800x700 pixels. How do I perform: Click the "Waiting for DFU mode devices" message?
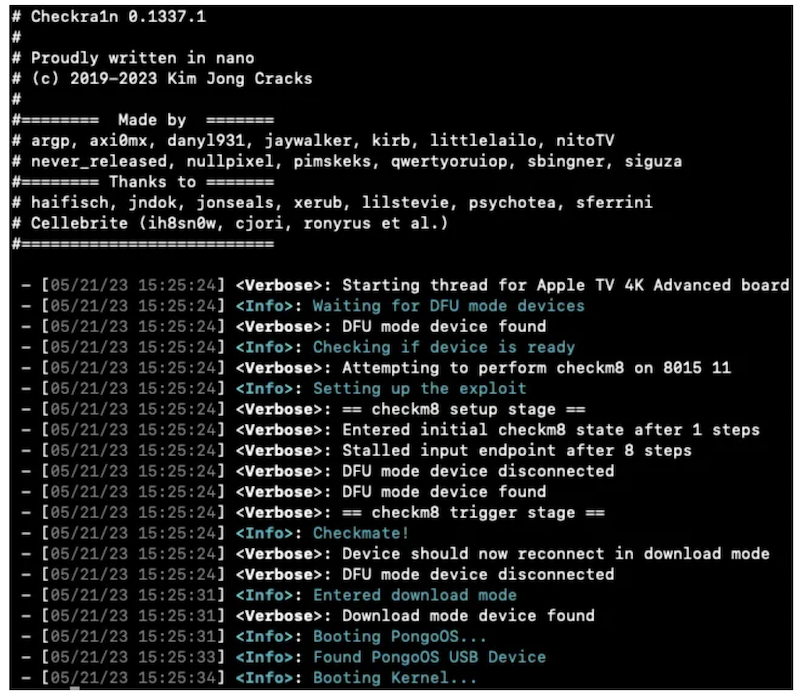click(448, 306)
